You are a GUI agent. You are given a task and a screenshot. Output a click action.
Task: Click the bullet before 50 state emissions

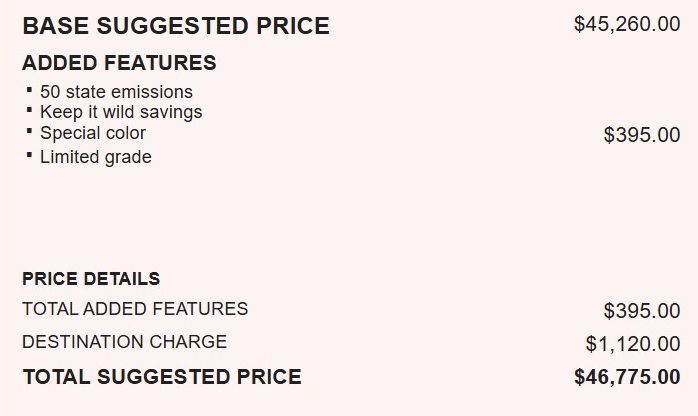click(30, 90)
